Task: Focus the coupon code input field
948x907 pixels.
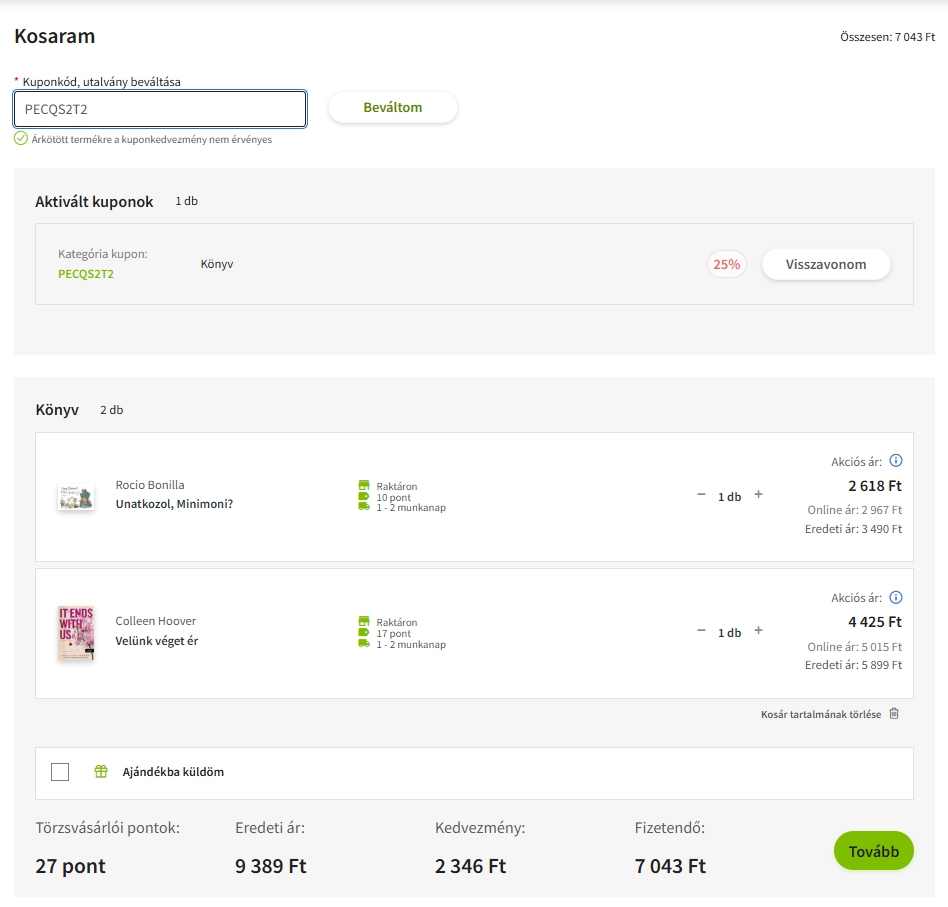Action: [160, 109]
